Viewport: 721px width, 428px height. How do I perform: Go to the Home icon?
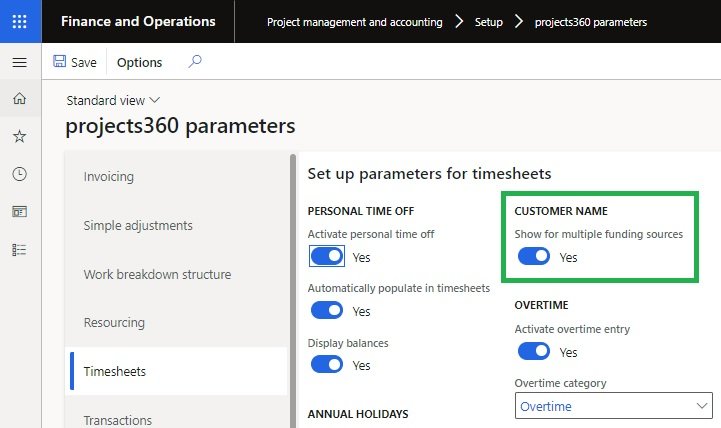[x=20, y=98]
